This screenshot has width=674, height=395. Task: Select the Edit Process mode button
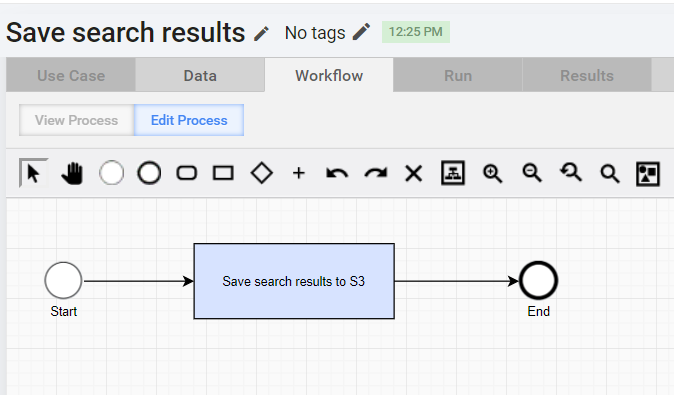click(x=189, y=120)
